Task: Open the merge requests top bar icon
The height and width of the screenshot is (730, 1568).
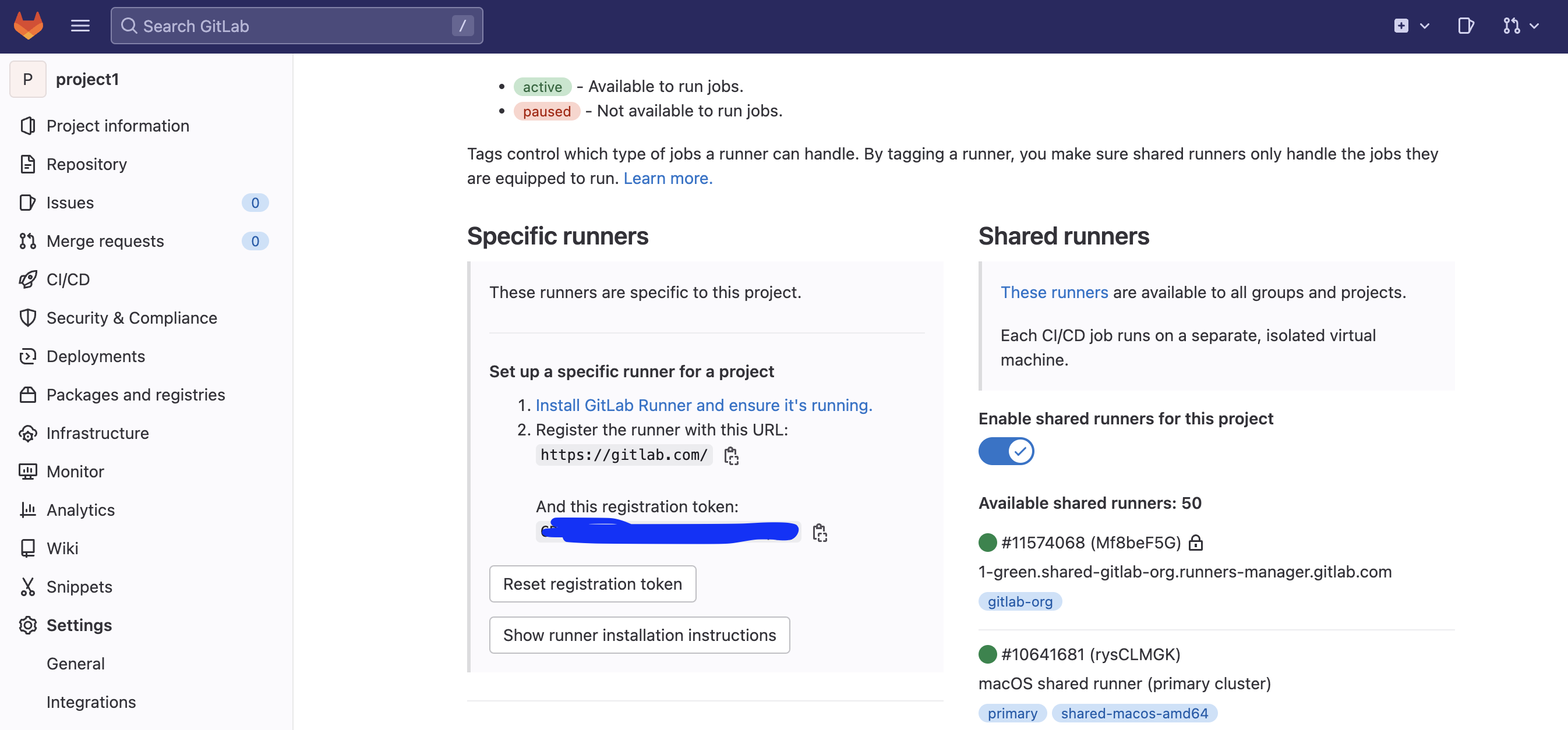Action: pyautogui.click(x=1512, y=26)
